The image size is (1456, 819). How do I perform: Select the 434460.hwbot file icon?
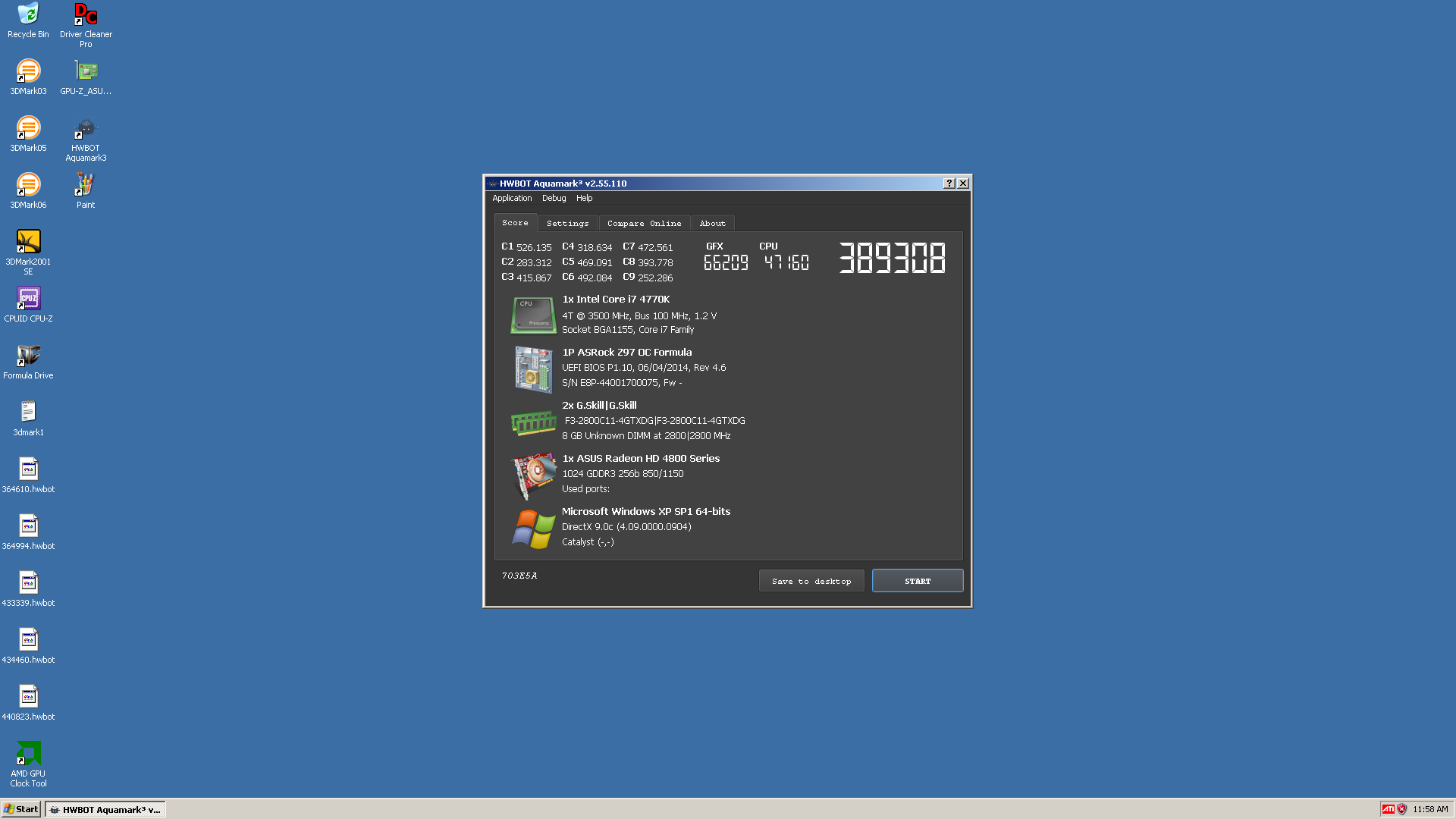pyautogui.click(x=28, y=646)
